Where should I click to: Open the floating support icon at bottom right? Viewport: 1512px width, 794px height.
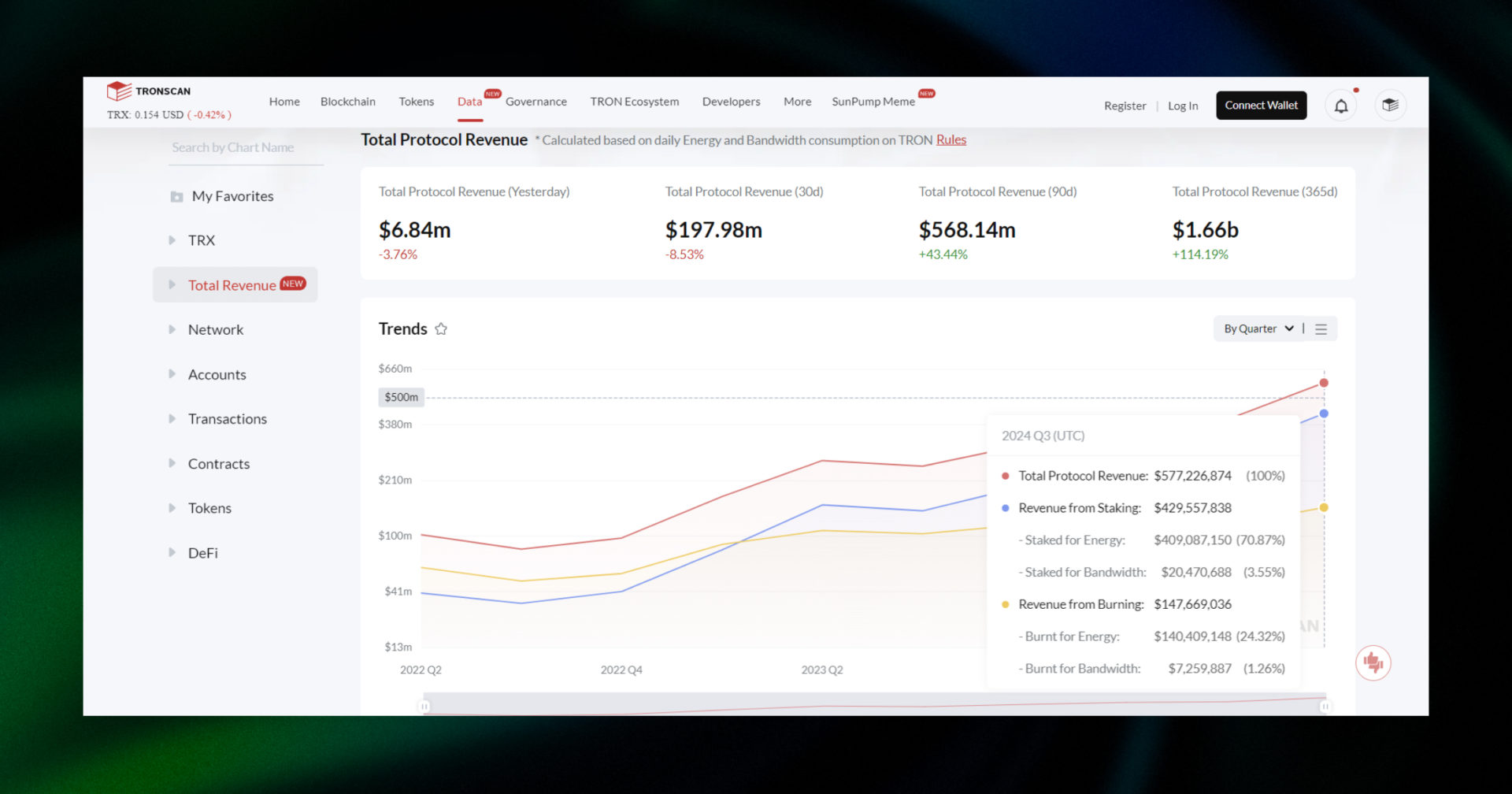pyautogui.click(x=1373, y=662)
